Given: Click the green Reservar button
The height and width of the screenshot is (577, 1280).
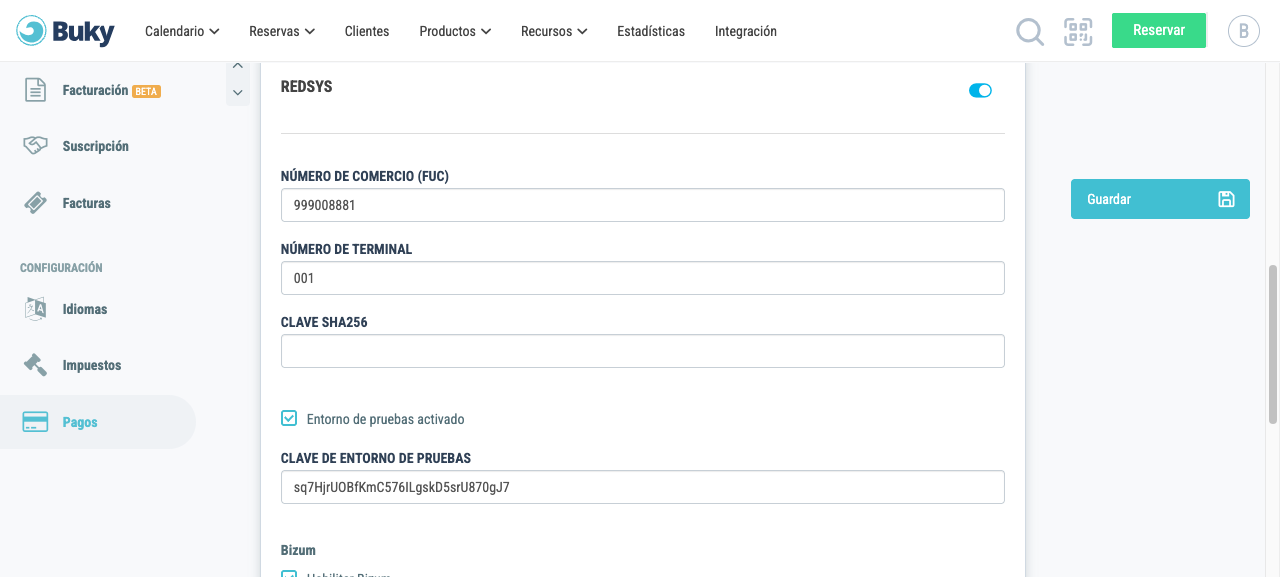Looking at the screenshot, I should pyautogui.click(x=1159, y=30).
